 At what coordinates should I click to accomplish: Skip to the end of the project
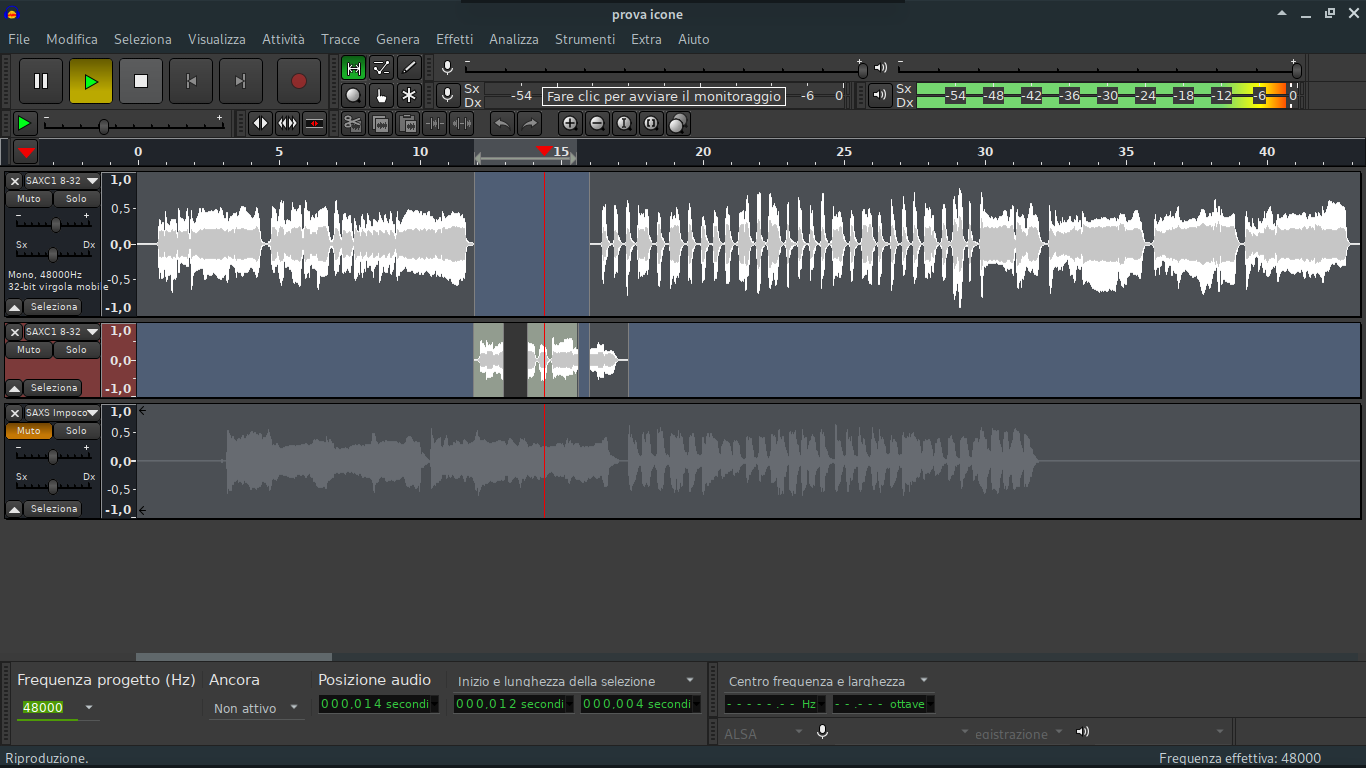coord(241,81)
